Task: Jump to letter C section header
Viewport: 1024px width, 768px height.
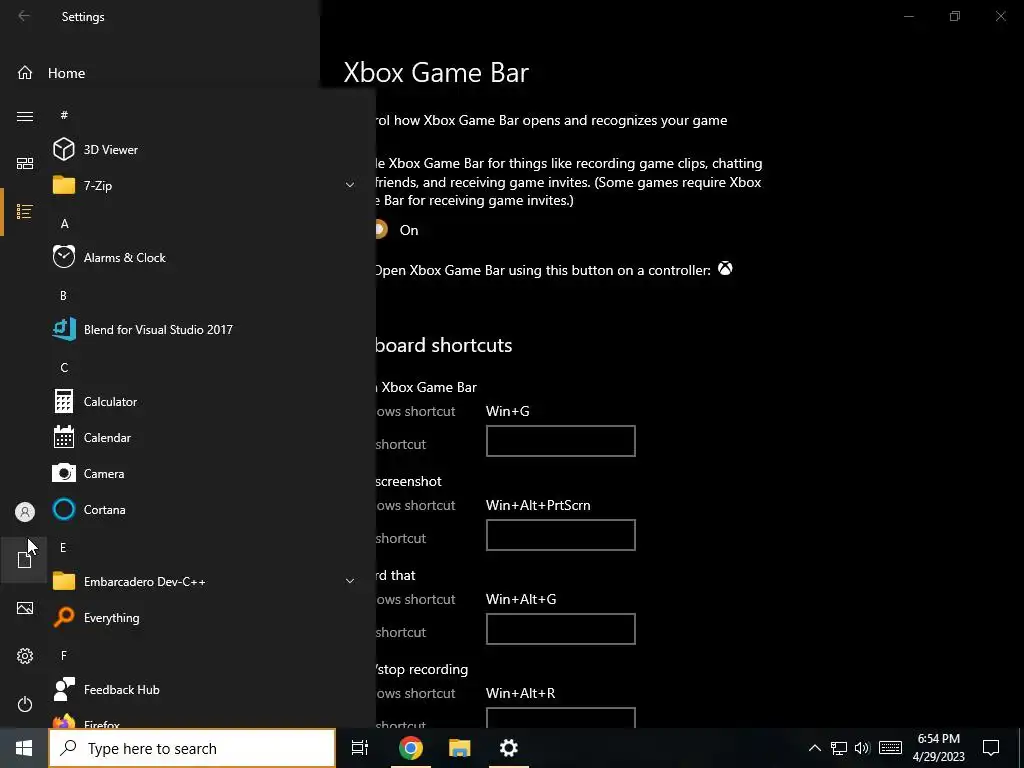Action: [64, 368]
